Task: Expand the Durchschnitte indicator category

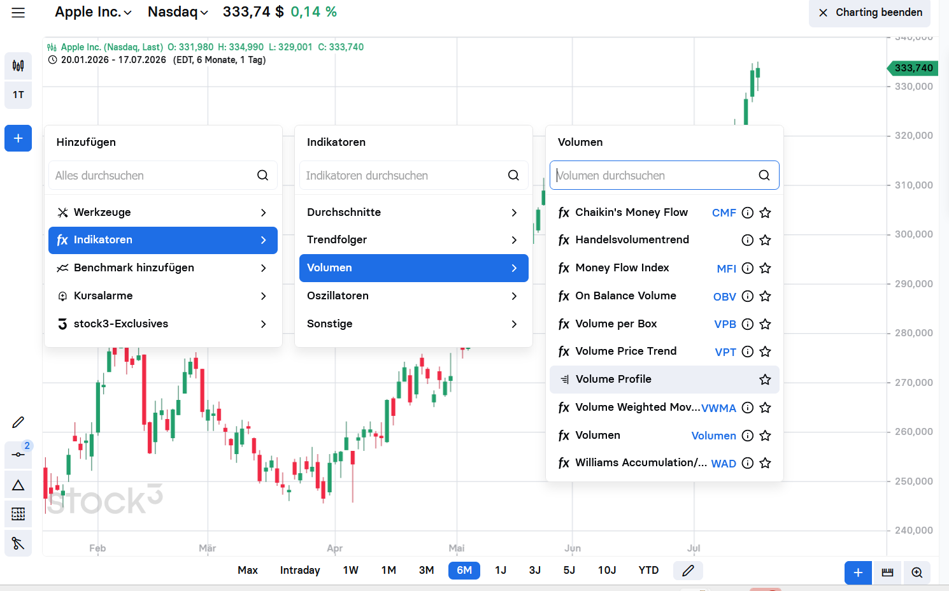Action: tap(414, 213)
